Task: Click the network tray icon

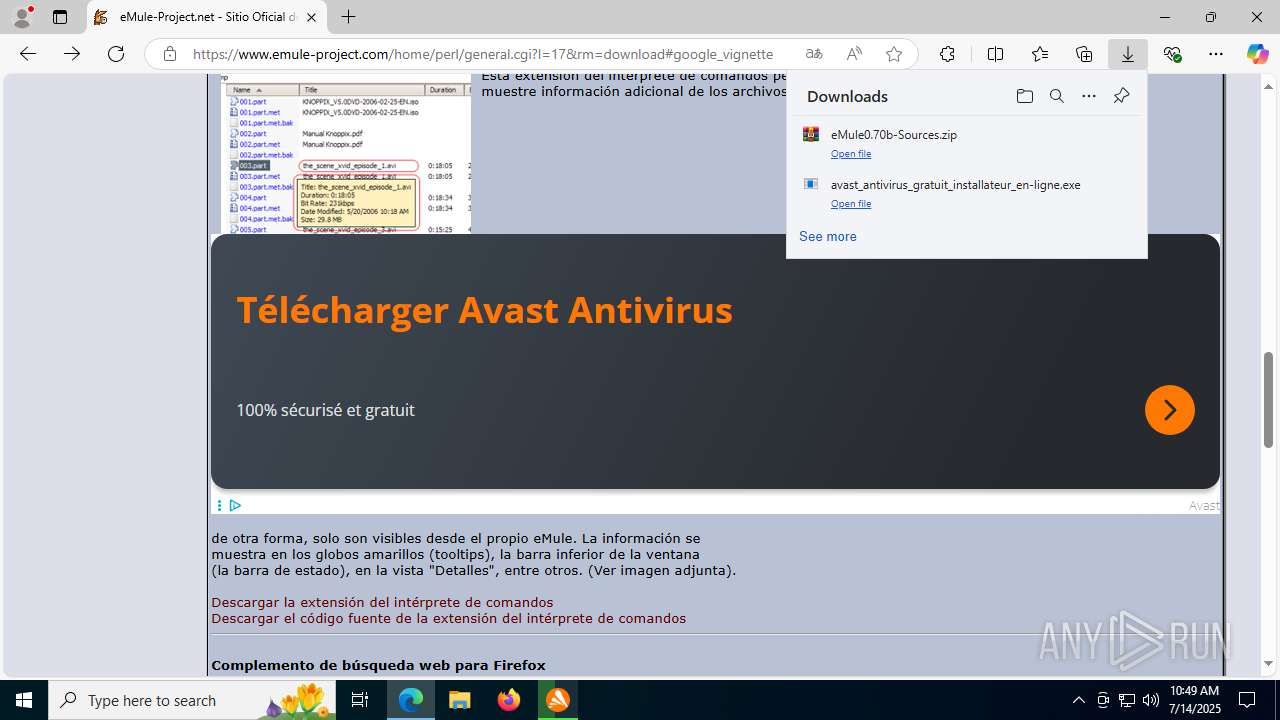Action: pyautogui.click(x=1127, y=700)
